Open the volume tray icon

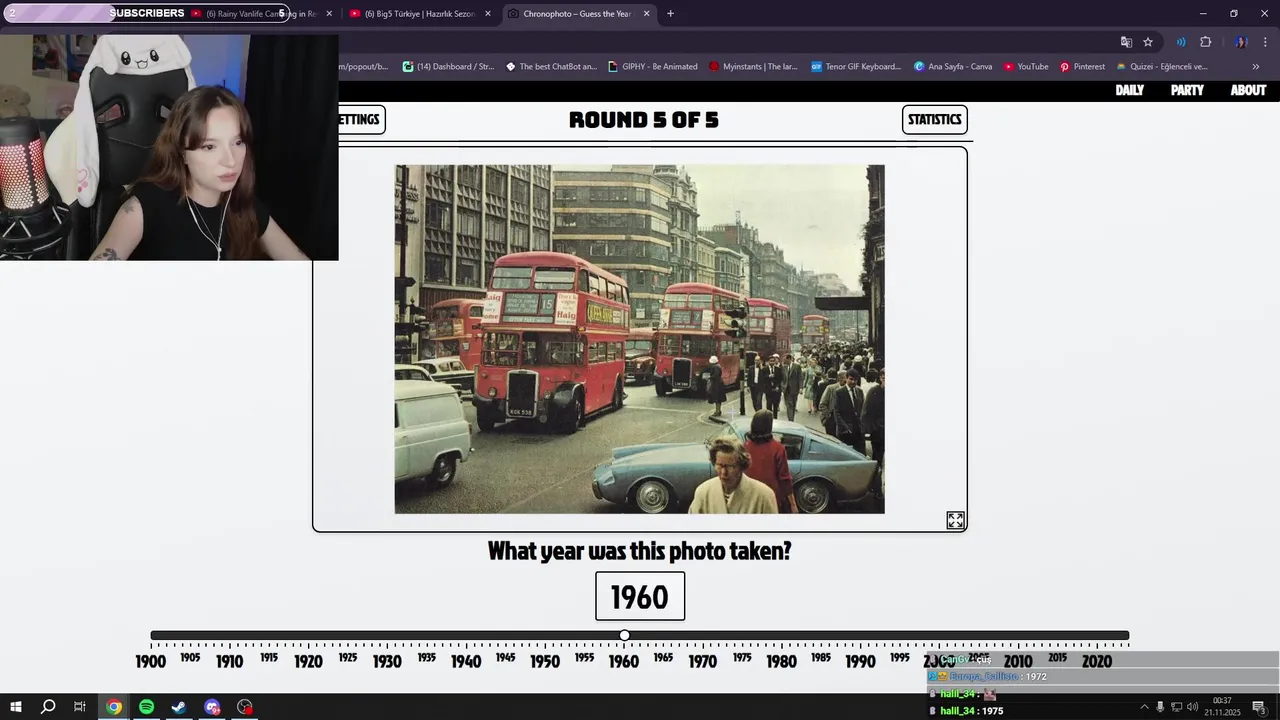coord(1192,707)
